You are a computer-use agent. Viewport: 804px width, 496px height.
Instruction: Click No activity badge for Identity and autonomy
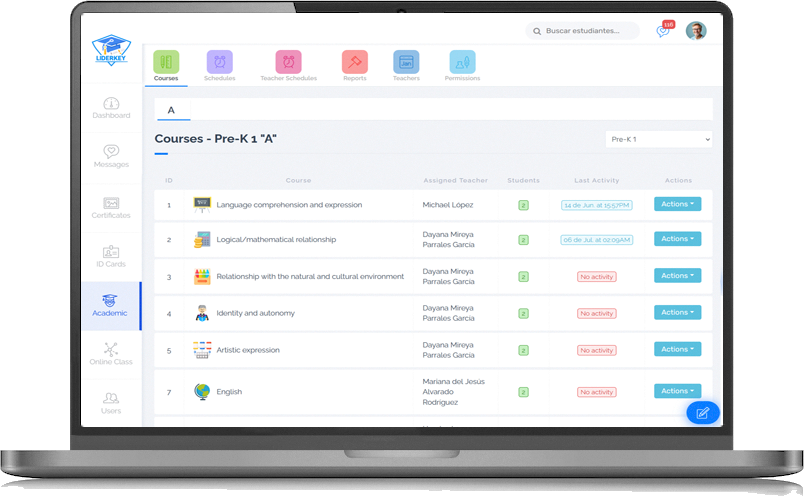pyautogui.click(x=597, y=313)
